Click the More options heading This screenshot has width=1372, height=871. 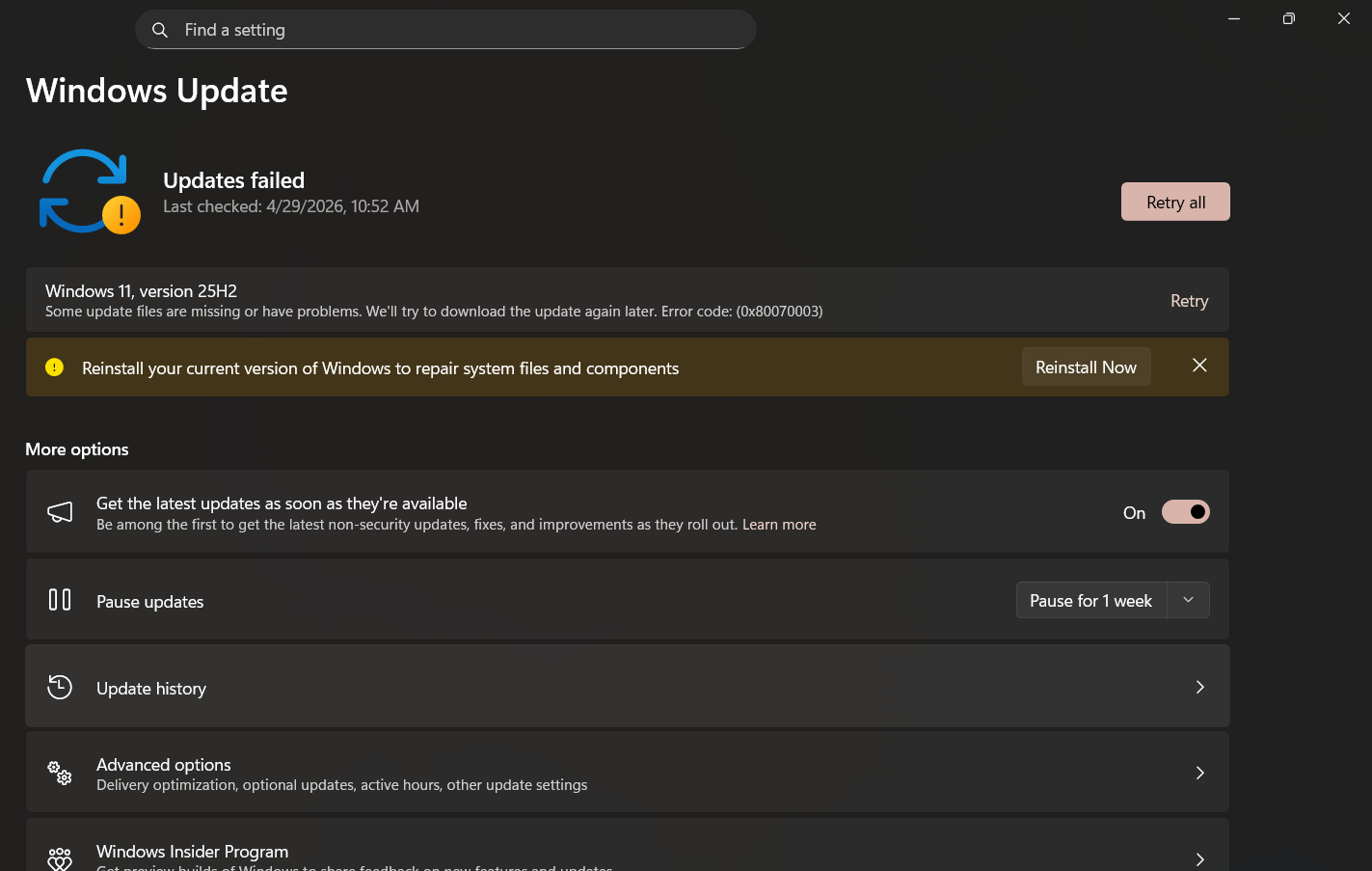tap(77, 449)
